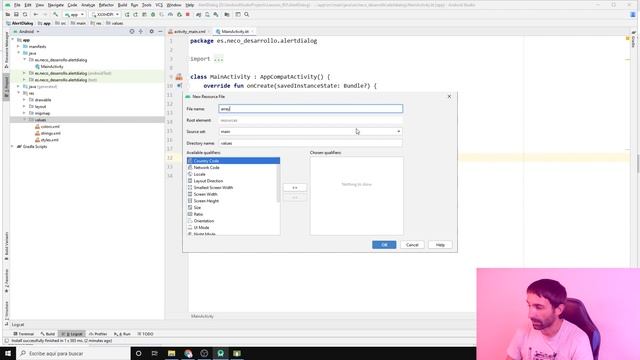Select MainActivity in project tree
This screenshot has width=640, height=360.
click(x=49, y=67)
